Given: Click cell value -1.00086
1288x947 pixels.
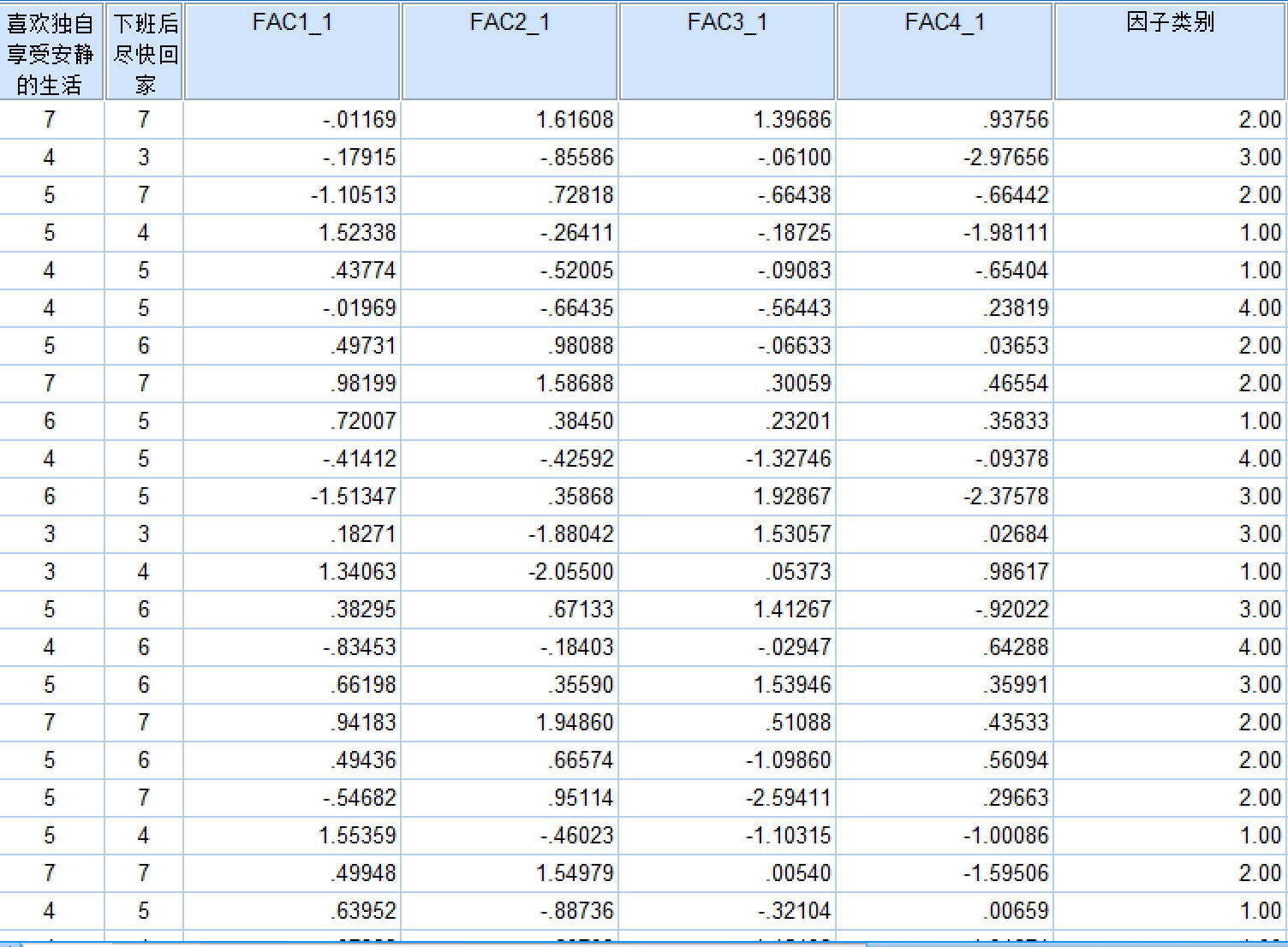Looking at the screenshot, I should click(x=1006, y=836).
